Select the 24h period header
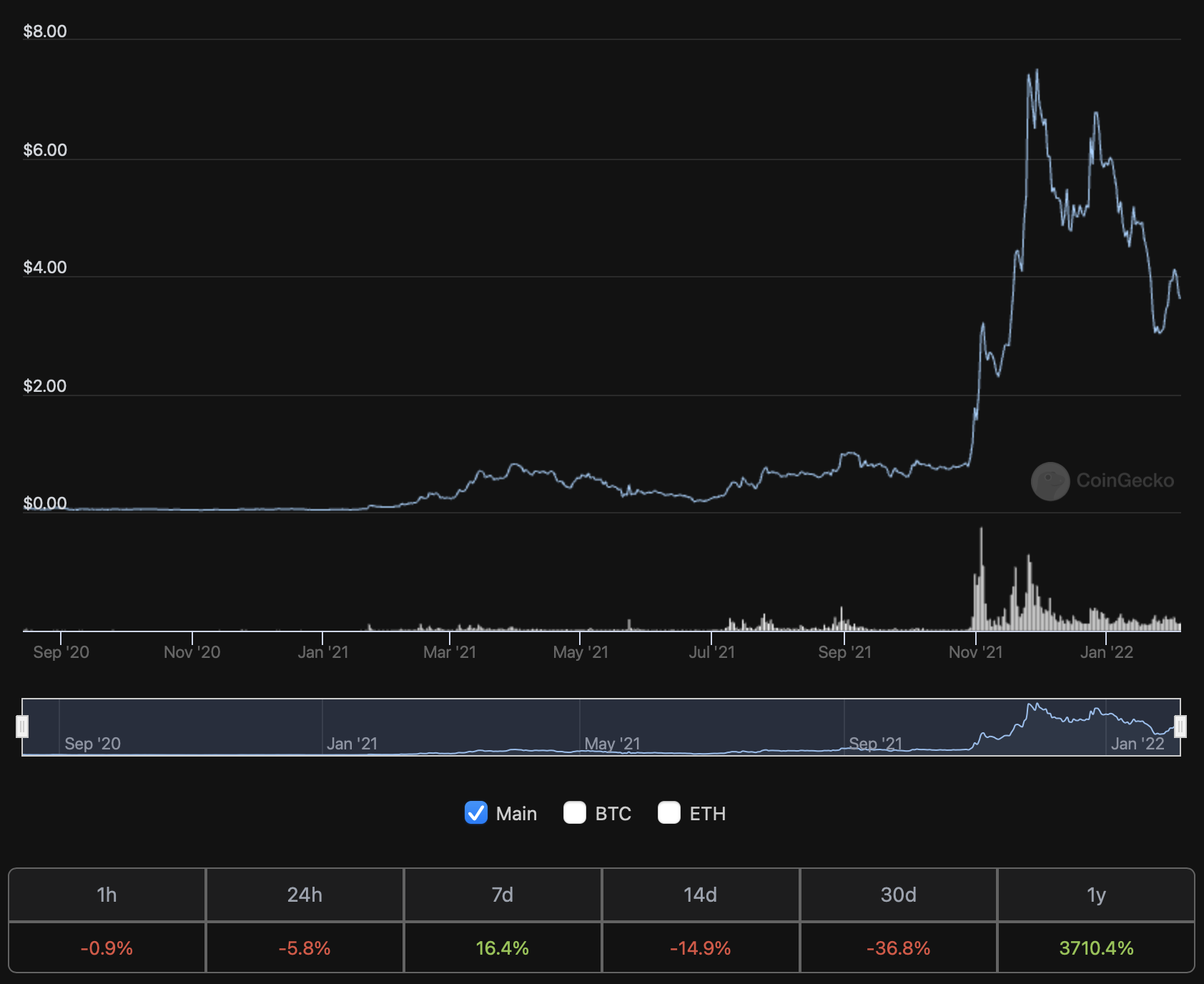1204x984 pixels. click(x=305, y=895)
